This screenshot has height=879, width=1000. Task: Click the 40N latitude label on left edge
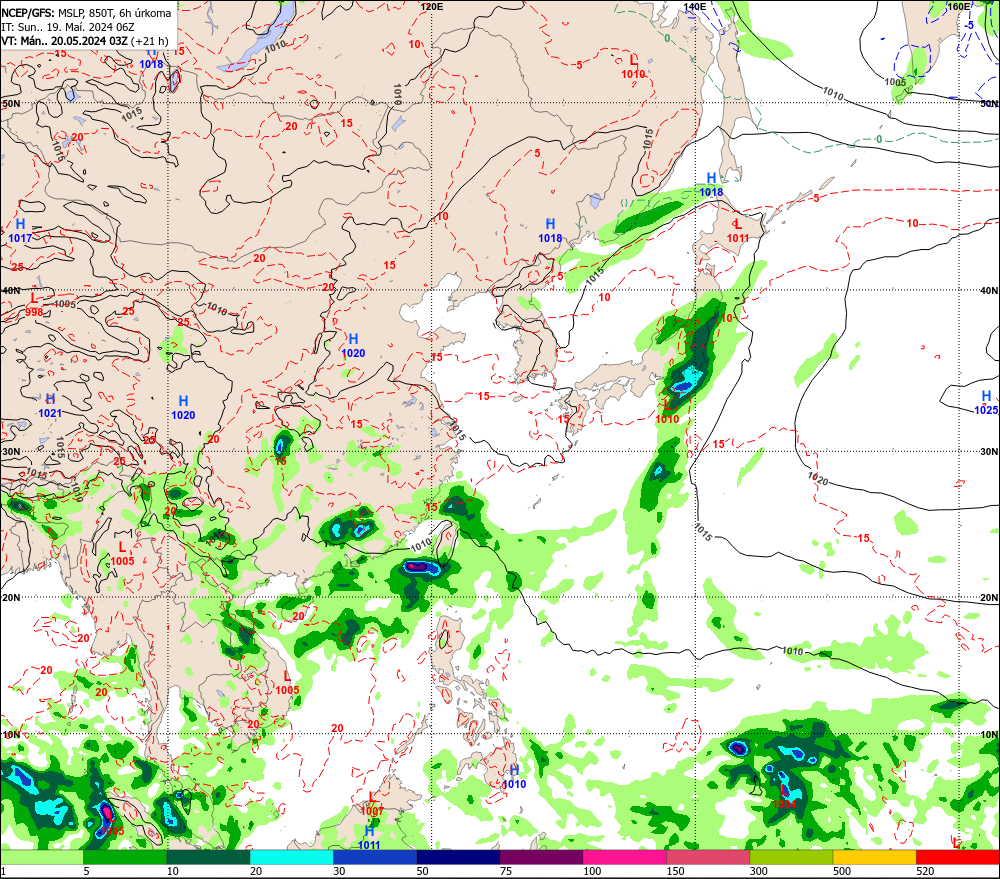(x=11, y=290)
